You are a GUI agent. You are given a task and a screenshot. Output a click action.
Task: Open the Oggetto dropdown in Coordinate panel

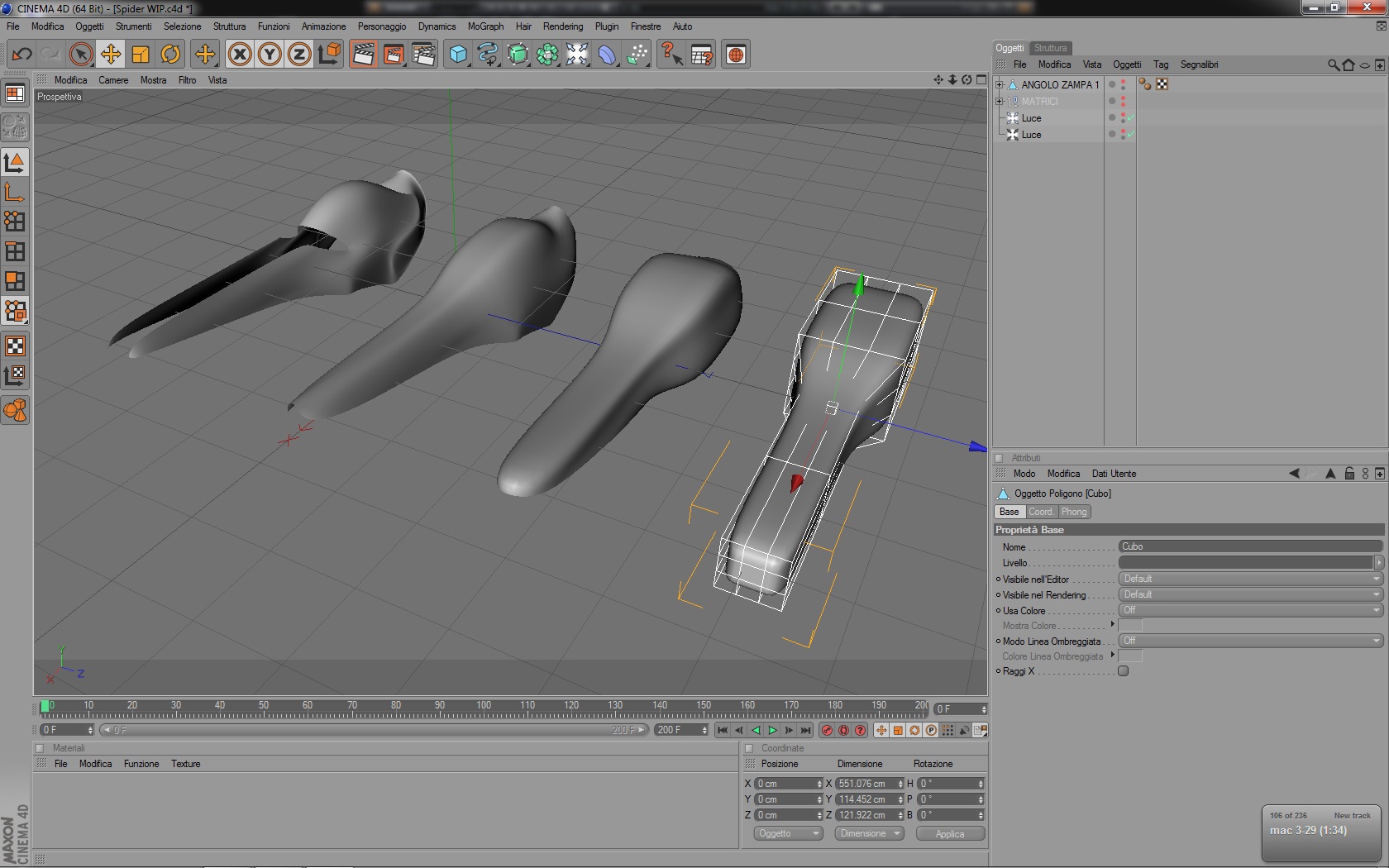[788, 833]
